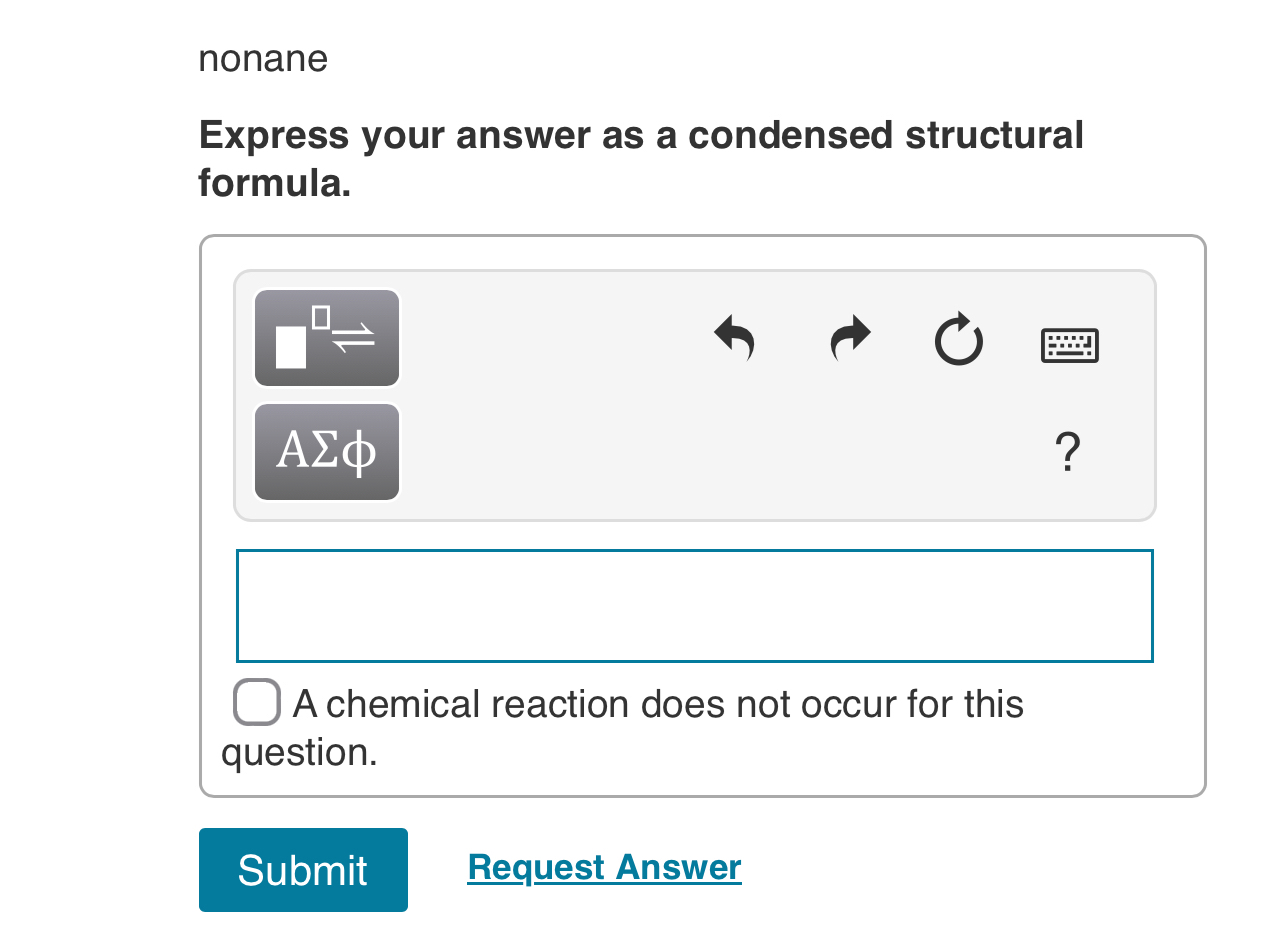The width and height of the screenshot is (1284, 946).
Task: Submit the nonane answer
Action: (x=303, y=869)
